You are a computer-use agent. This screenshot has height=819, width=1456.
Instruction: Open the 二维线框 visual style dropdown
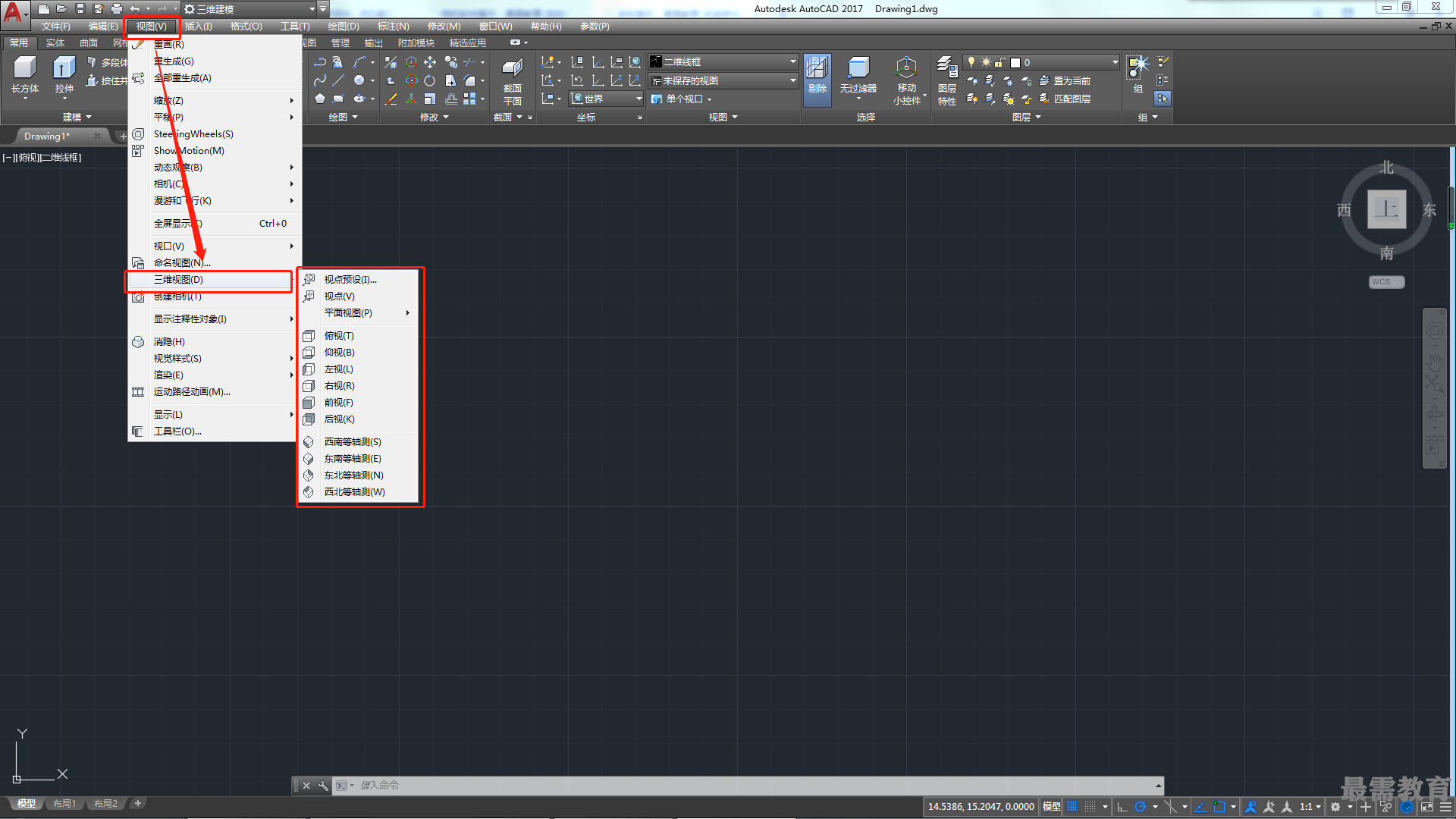pos(723,61)
